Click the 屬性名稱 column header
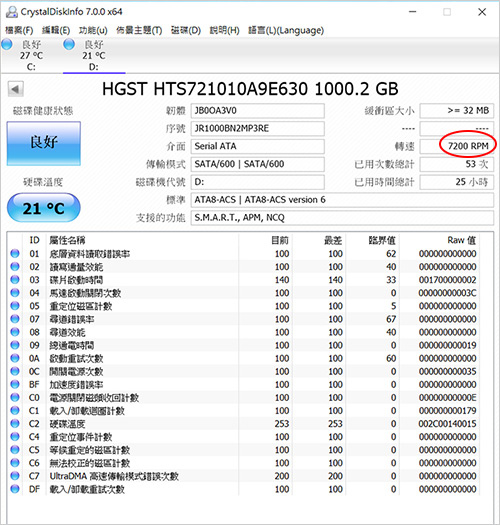Image resolution: width=500 pixels, height=525 pixels. [x=67, y=240]
